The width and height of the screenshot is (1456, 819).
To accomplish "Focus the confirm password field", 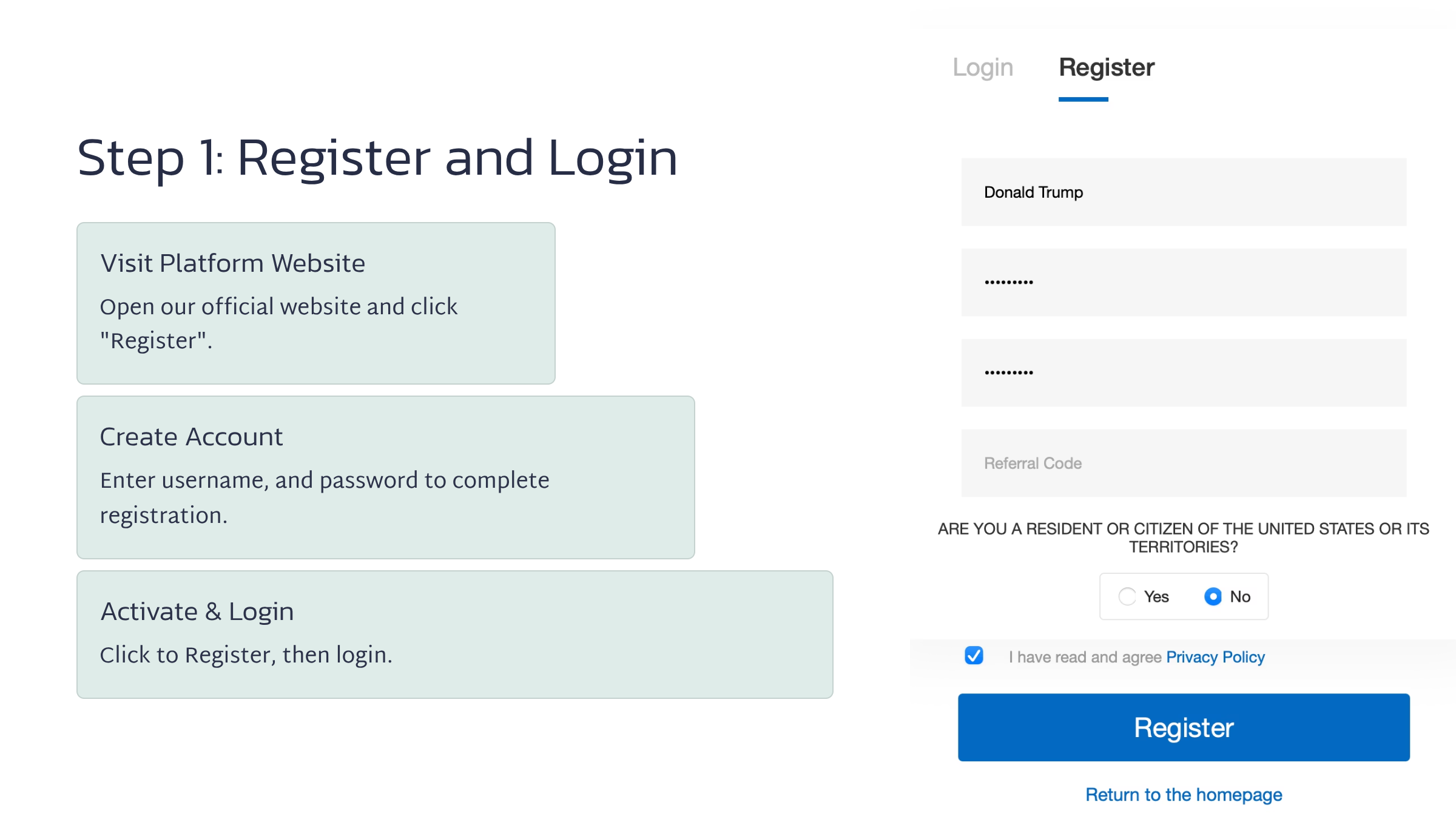I will click(1183, 372).
